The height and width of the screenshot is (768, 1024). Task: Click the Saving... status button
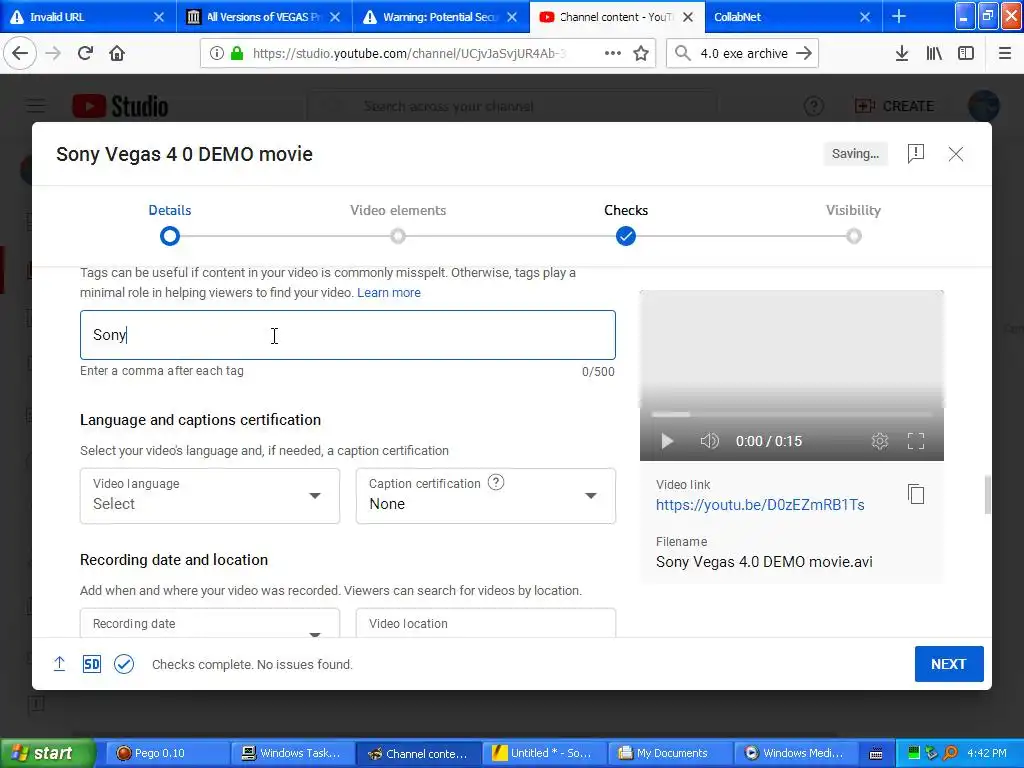coord(855,153)
